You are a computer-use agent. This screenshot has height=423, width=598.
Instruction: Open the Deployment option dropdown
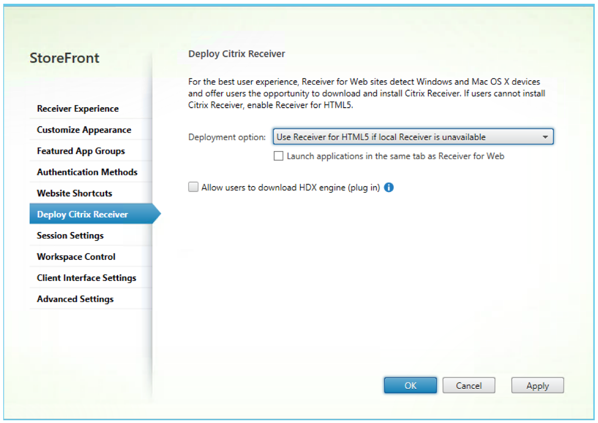click(413, 137)
